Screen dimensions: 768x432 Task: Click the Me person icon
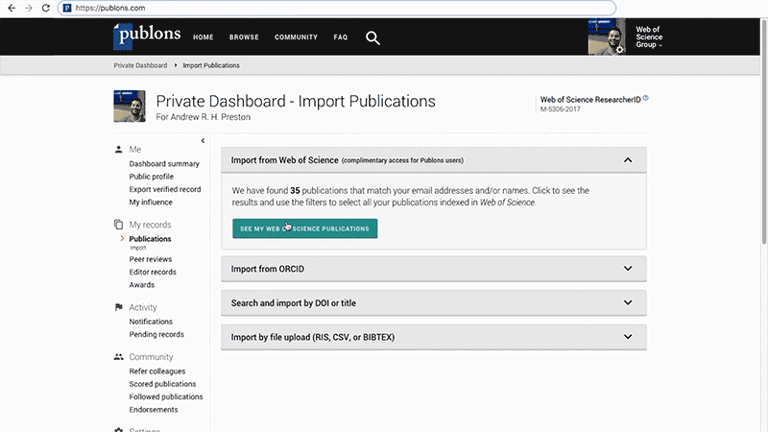(118, 149)
